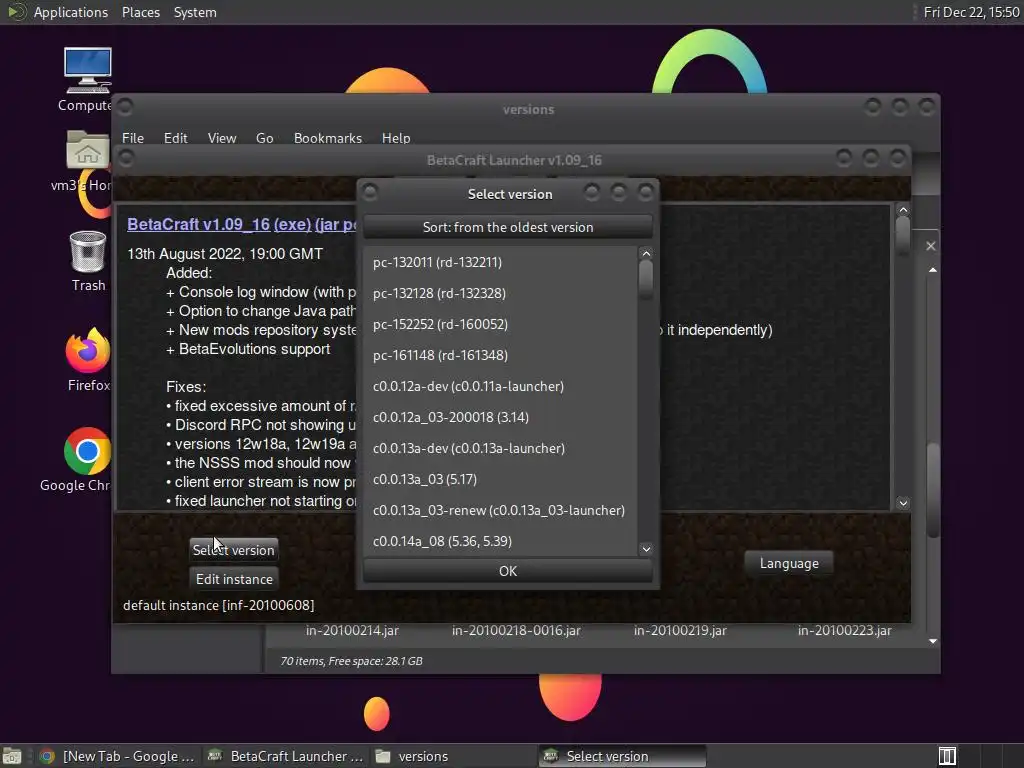Select c0.0.12a_03-200018 (3.14) version
Image resolution: width=1024 pixels, height=768 pixels.
(500, 417)
